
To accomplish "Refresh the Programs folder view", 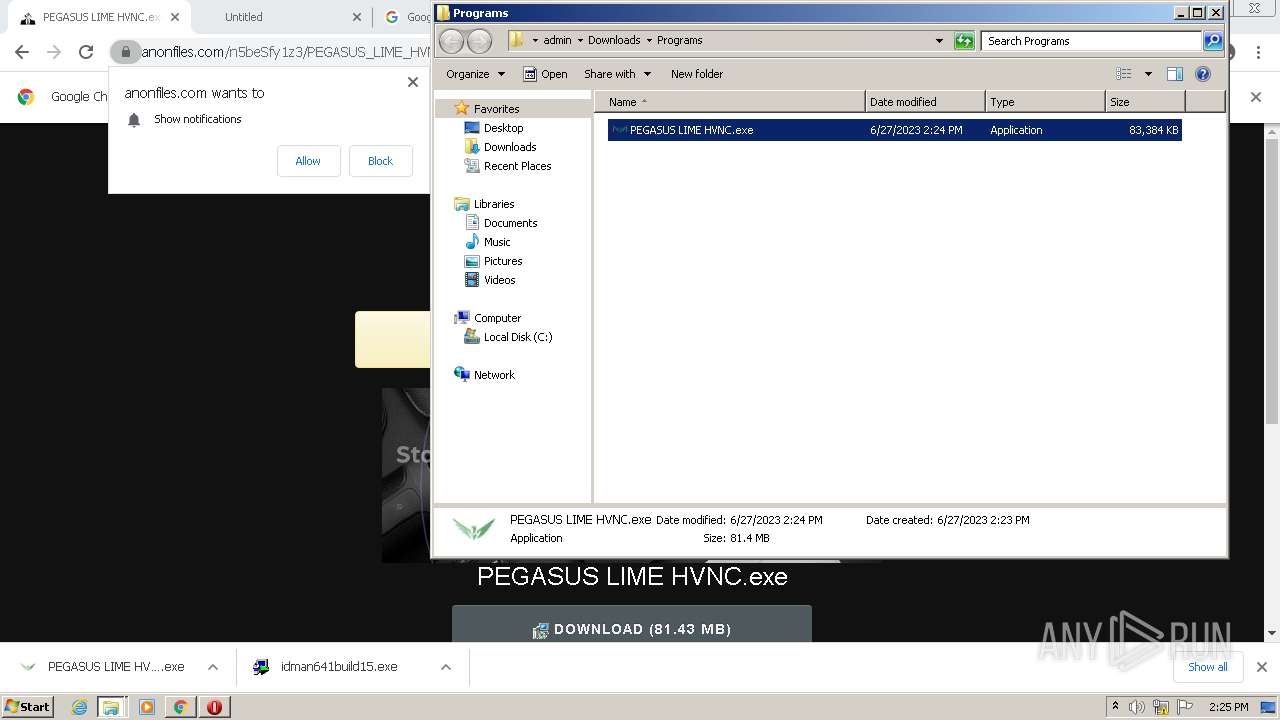I will click(x=964, y=41).
